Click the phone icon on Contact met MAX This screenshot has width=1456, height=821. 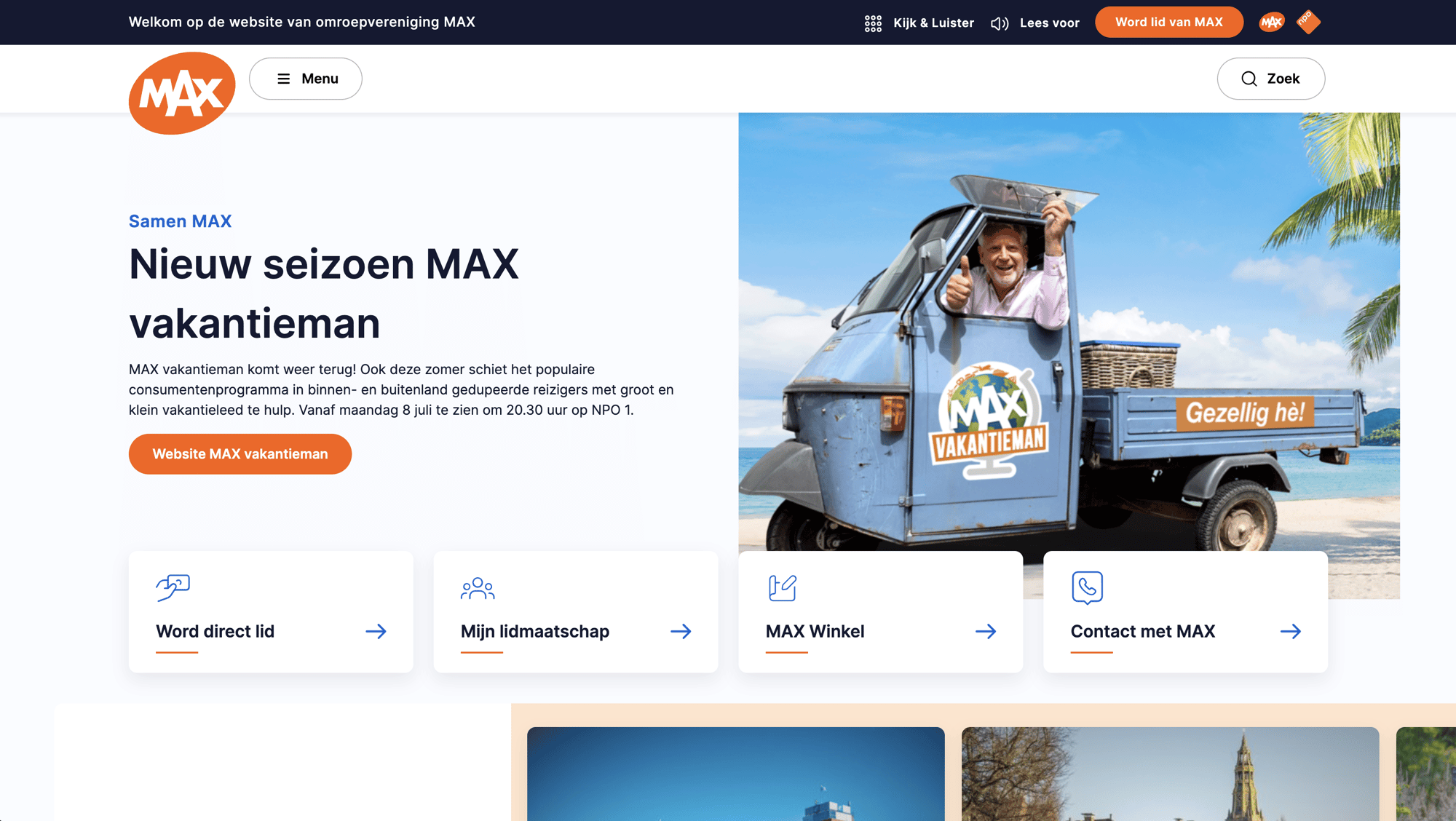pyautogui.click(x=1088, y=587)
